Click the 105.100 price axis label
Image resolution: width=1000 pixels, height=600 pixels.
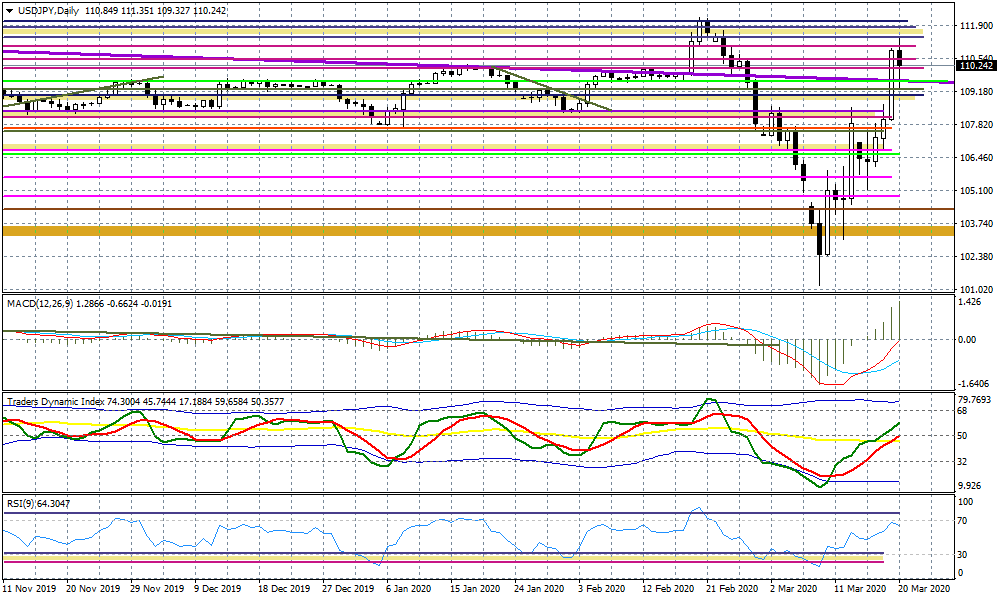pyautogui.click(x=976, y=191)
